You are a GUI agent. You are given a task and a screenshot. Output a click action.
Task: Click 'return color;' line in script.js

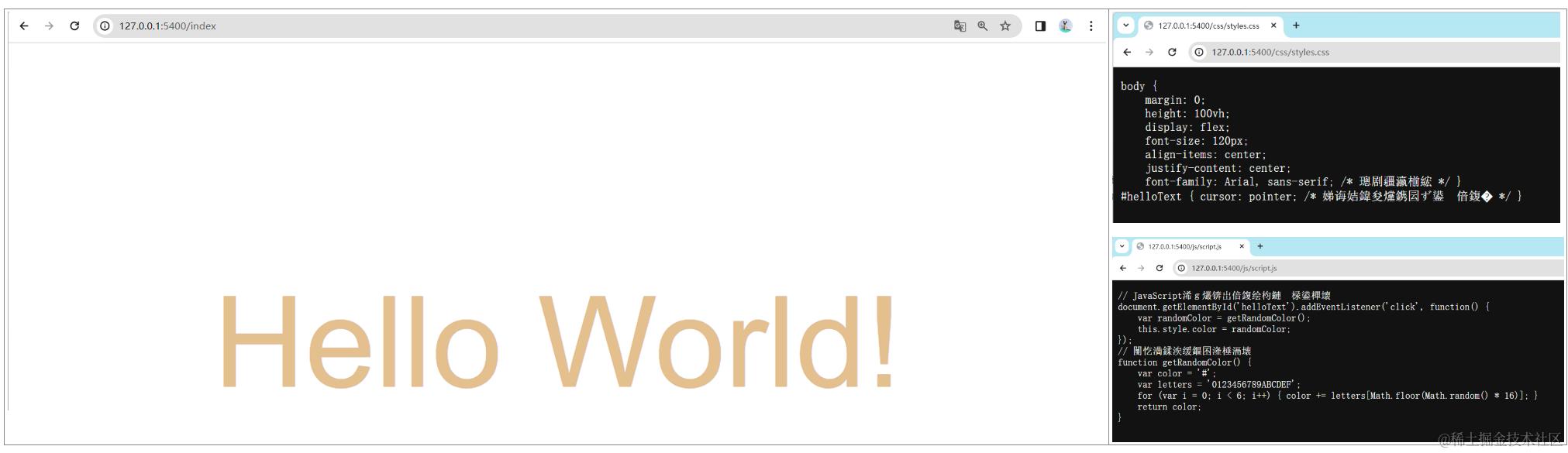point(1169,407)
